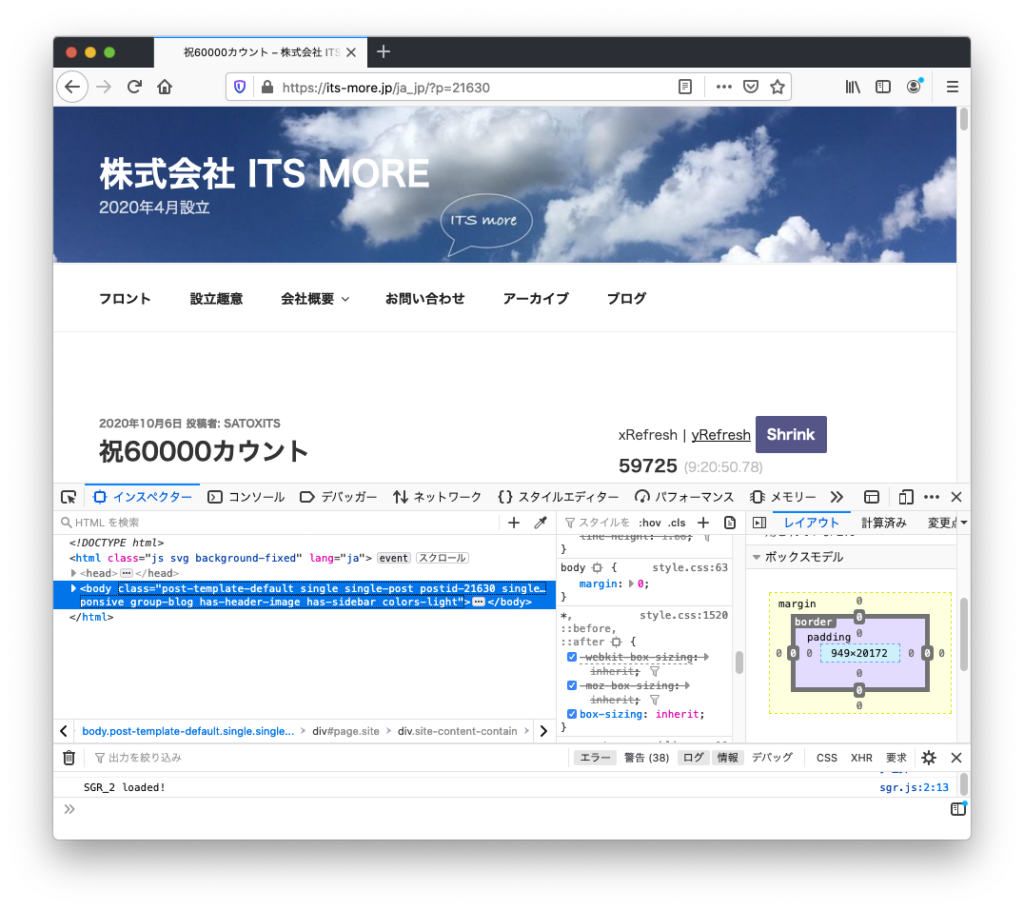The height and width of the screenshot is (910, 1024).
Task: Reload the page with the refresh button
Action: (134, 87)
